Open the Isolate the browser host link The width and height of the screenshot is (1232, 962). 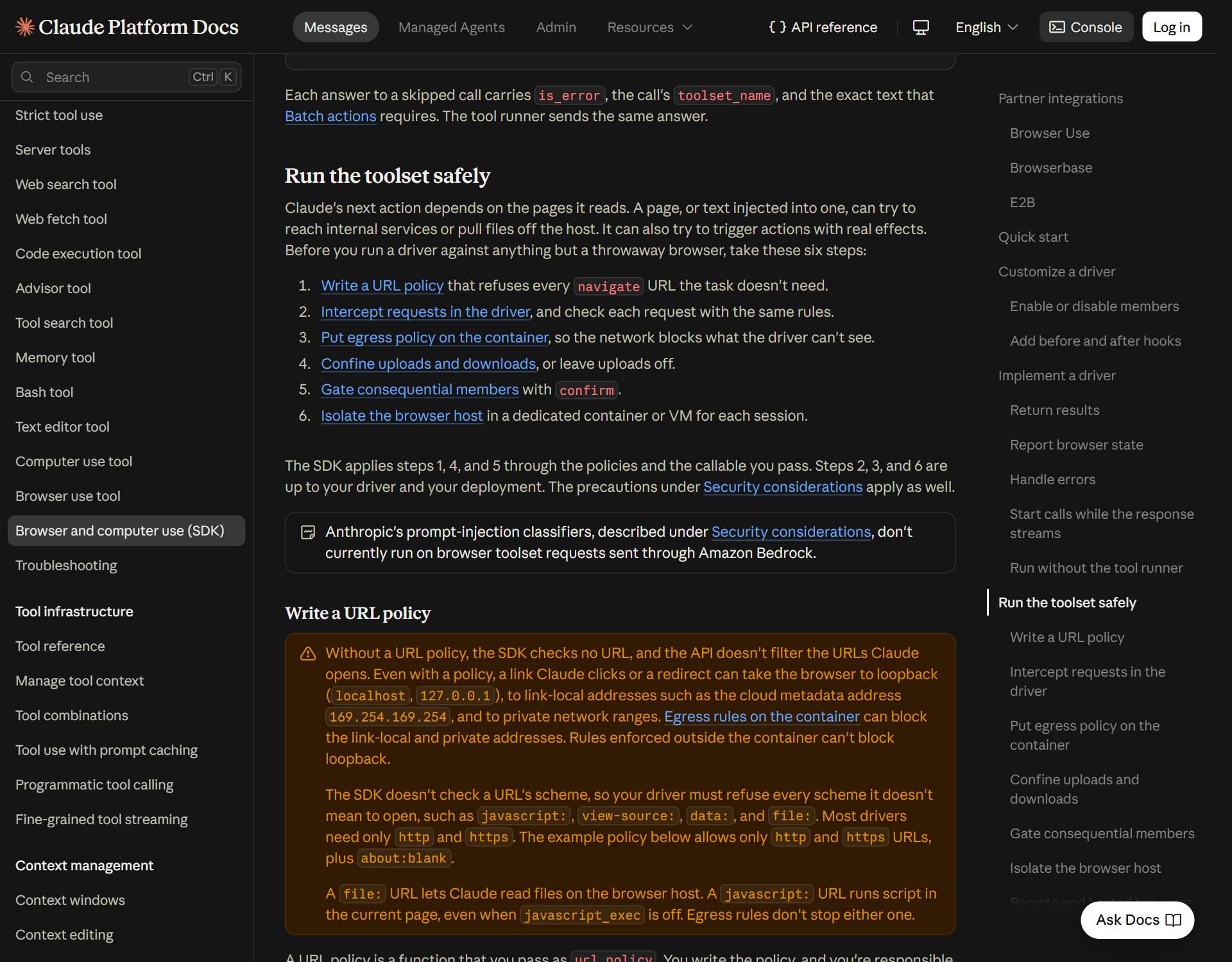point(402,416)
